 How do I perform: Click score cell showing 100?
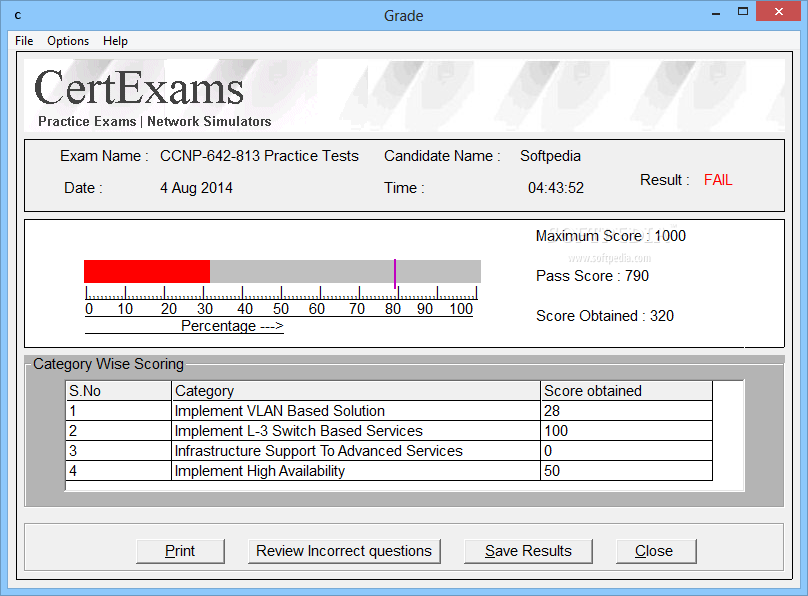(627, 431)
